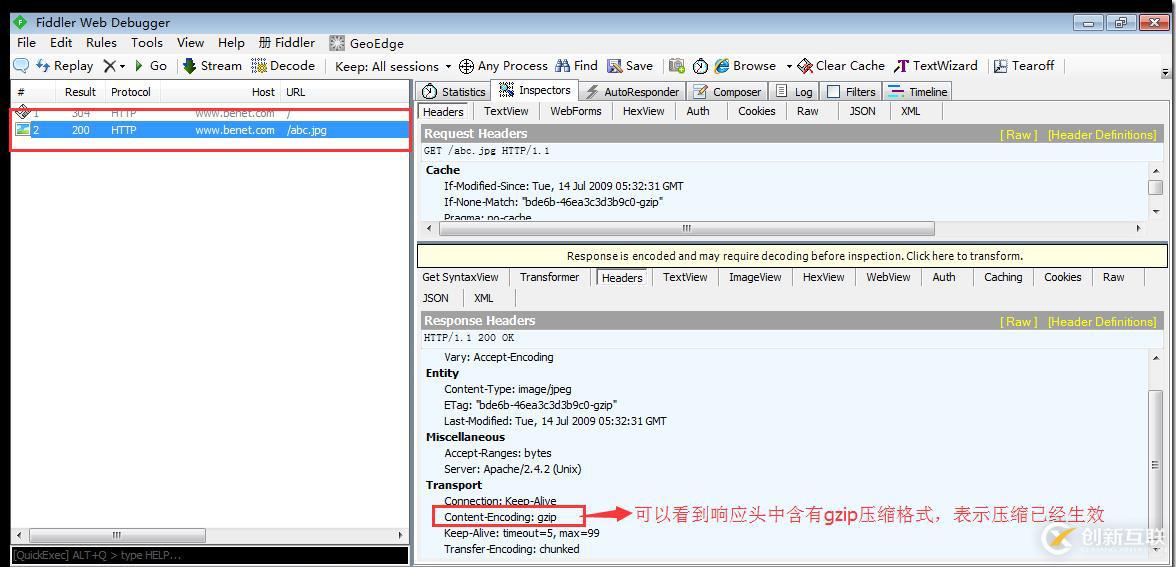Replay the selected session
This screenshot has height=567, width=1176.
click(x=65, y=66)
